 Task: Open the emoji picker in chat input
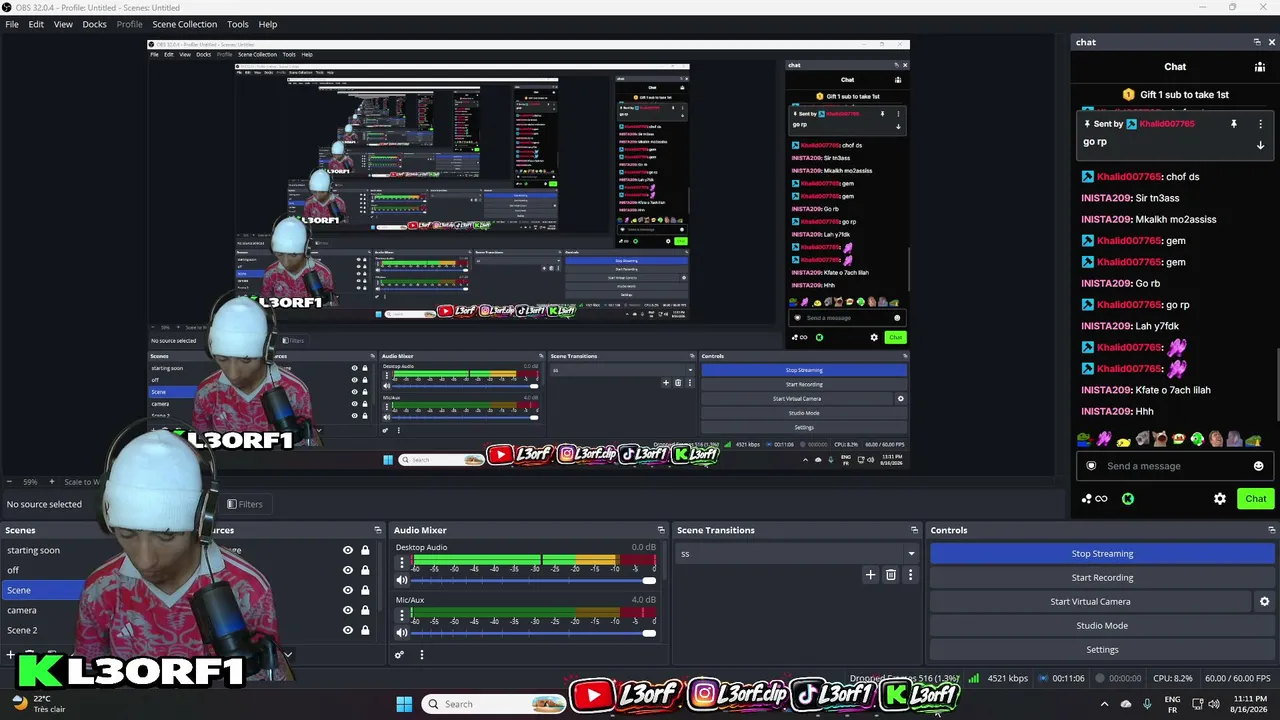pos(1258,466)
